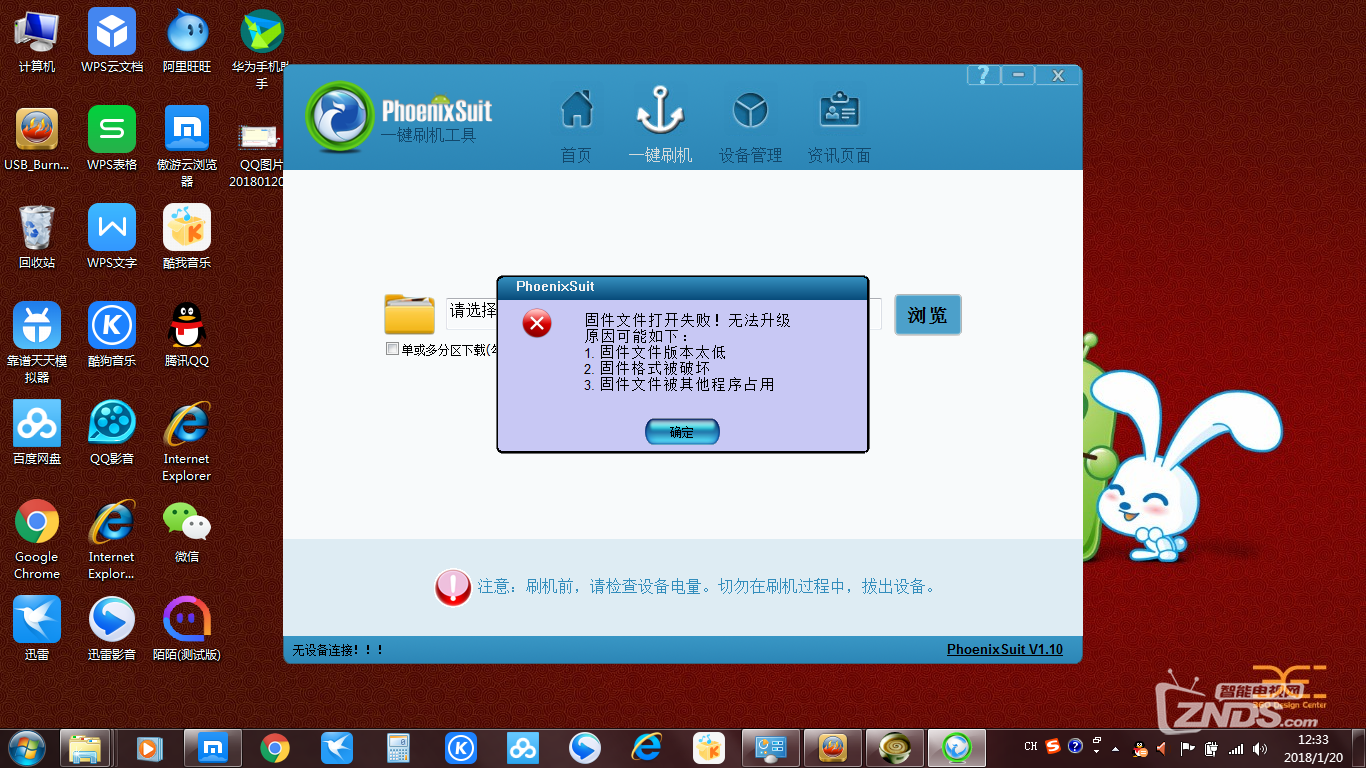Image resolution: width=1366 pixels, height=768 pixels.
Task: Open the 回收站 recycle bin
Action: tap(37, 237)
